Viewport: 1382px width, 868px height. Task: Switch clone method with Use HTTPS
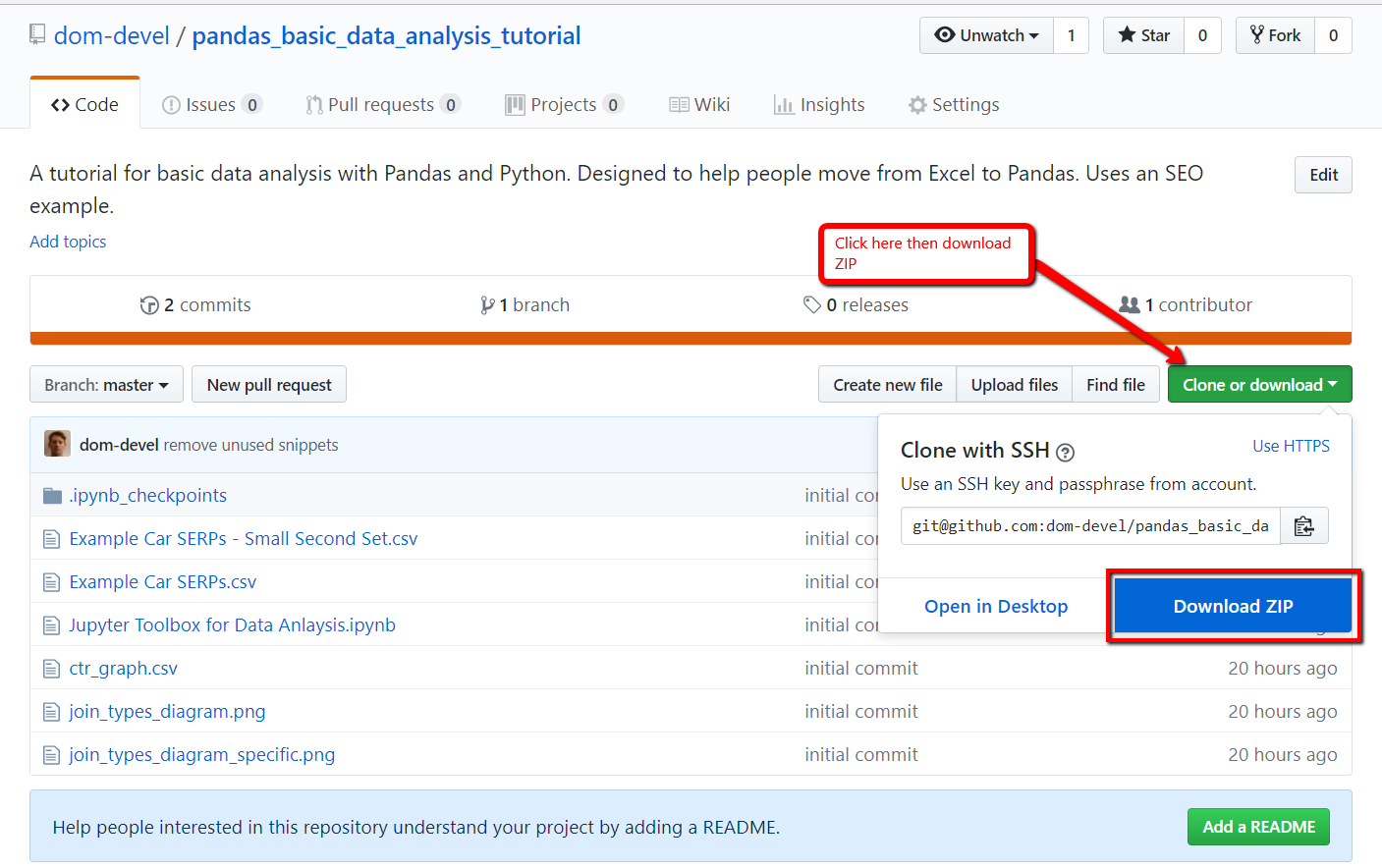pos(1291,446)
